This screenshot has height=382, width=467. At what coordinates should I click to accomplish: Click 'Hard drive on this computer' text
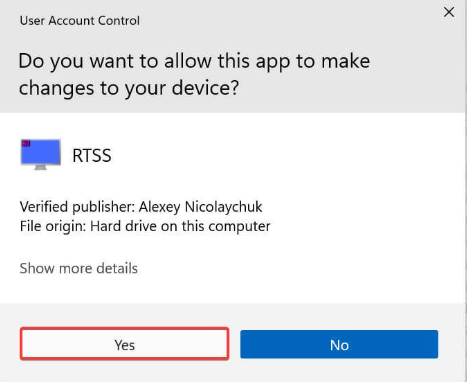tap(180, 226)
